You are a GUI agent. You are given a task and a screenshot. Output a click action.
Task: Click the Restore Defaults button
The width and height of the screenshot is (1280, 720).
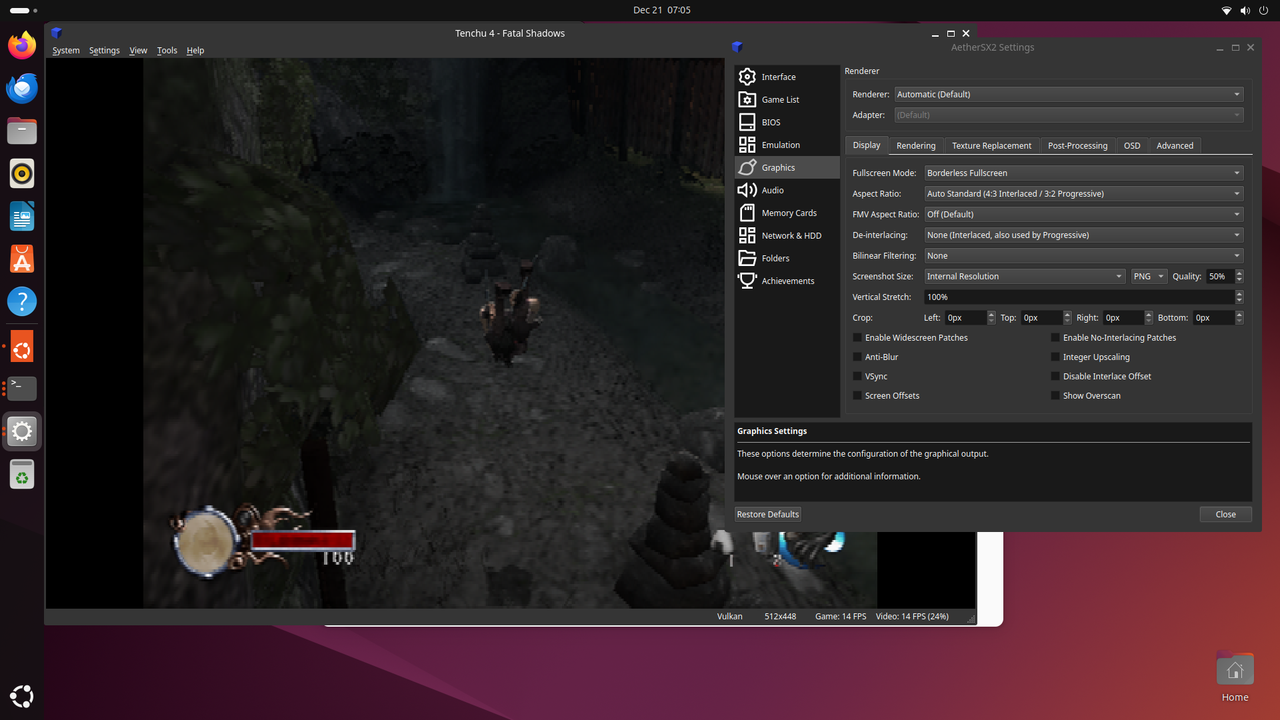(768, 514)
